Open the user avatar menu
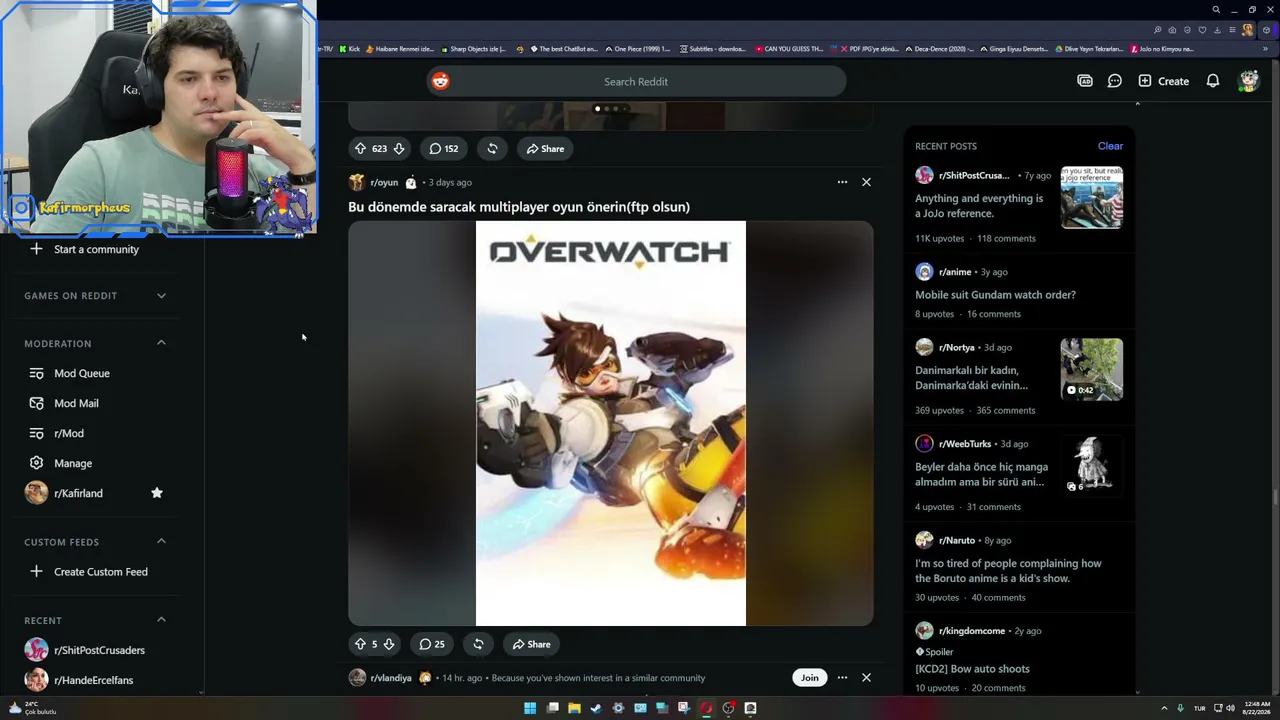This screenshot has height=720, width=1280. click(x=1249, y=81)
